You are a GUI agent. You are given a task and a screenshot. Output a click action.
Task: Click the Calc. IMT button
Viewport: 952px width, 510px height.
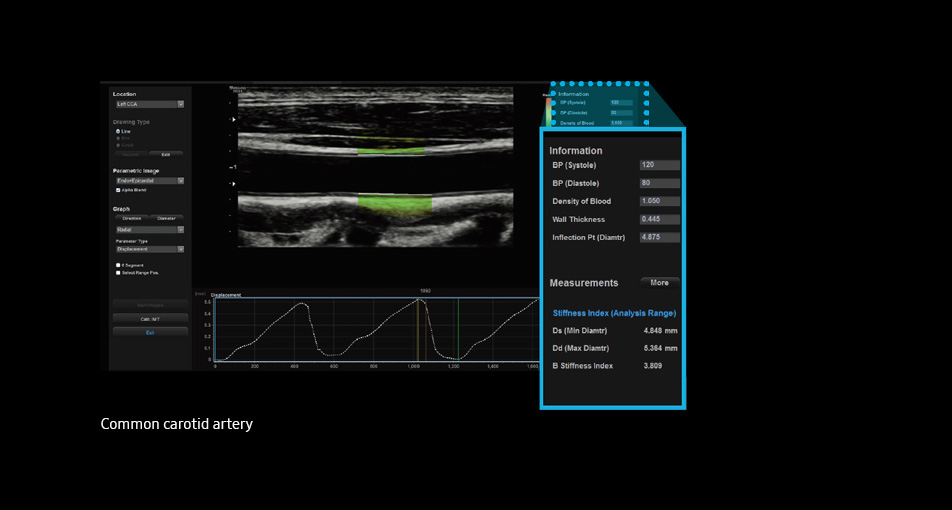pyautogui.click(x=150, y=318)
